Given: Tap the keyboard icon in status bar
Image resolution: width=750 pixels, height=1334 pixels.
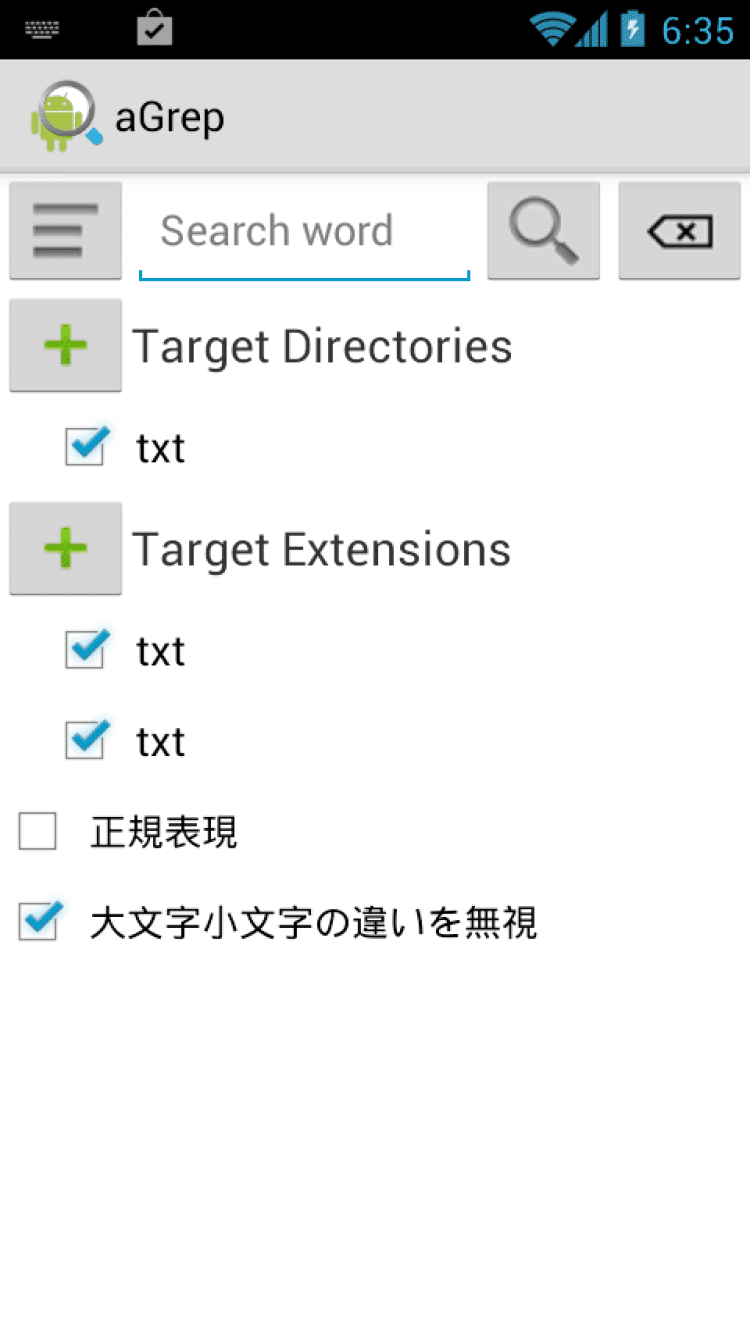Looking at the screenshot, I should point(42,29).
